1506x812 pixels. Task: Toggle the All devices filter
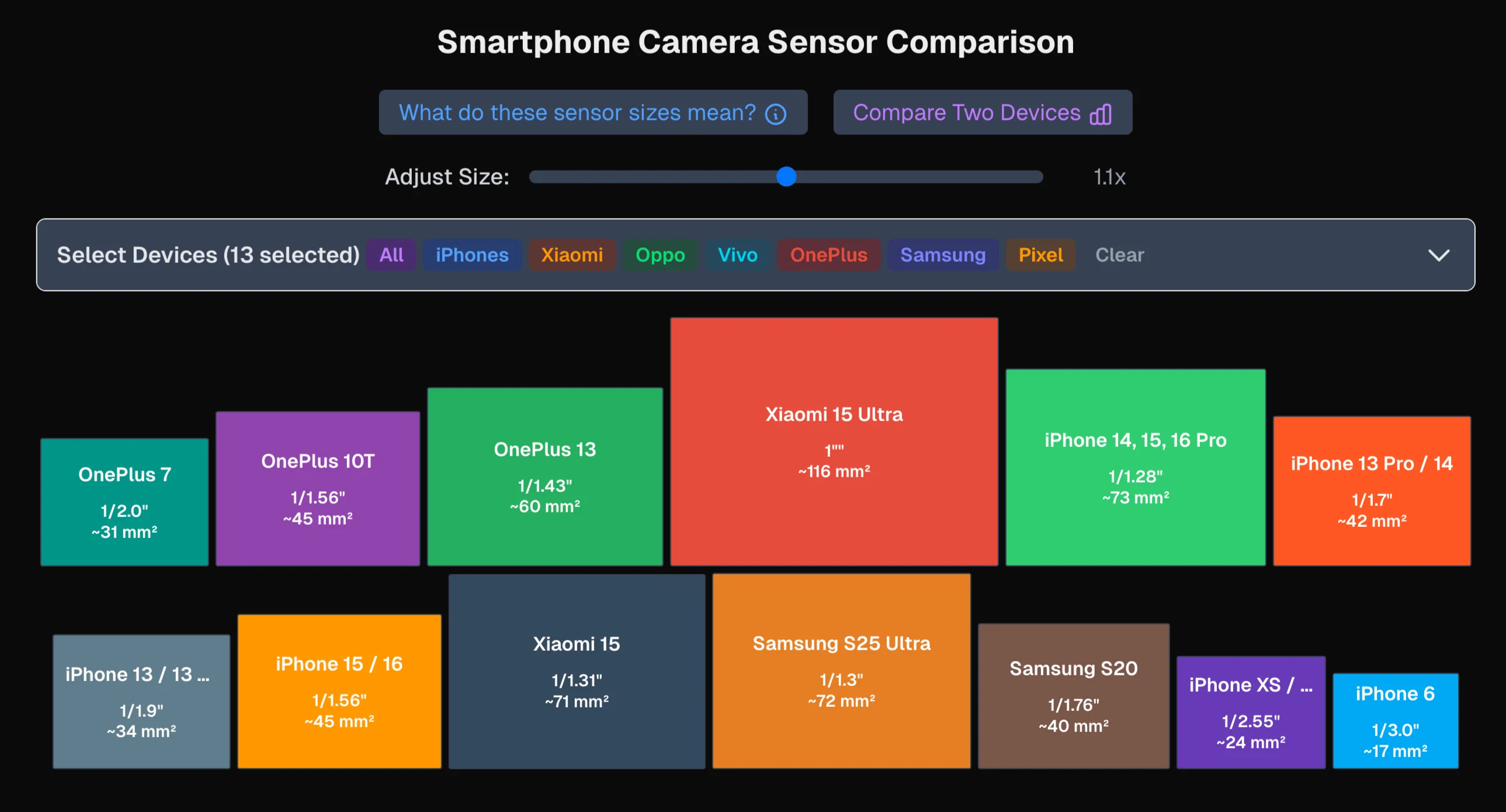(391, 255)
